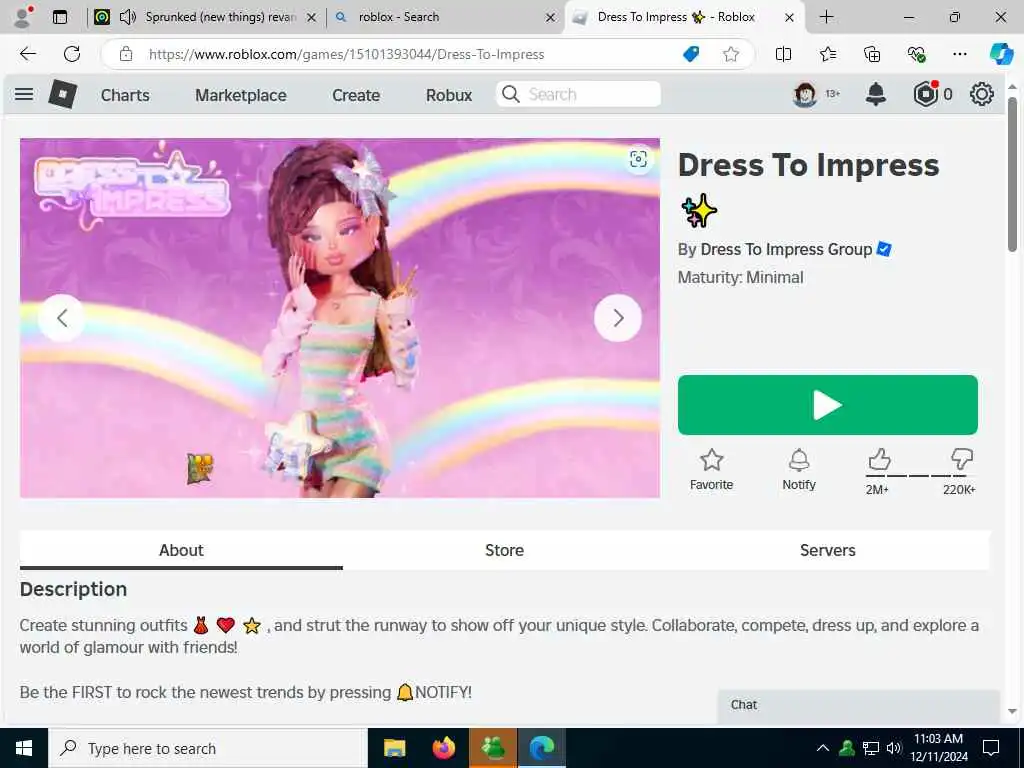Open browser essentials heart icon
This screenshot has height=768, width=1024.
(916, 54)
